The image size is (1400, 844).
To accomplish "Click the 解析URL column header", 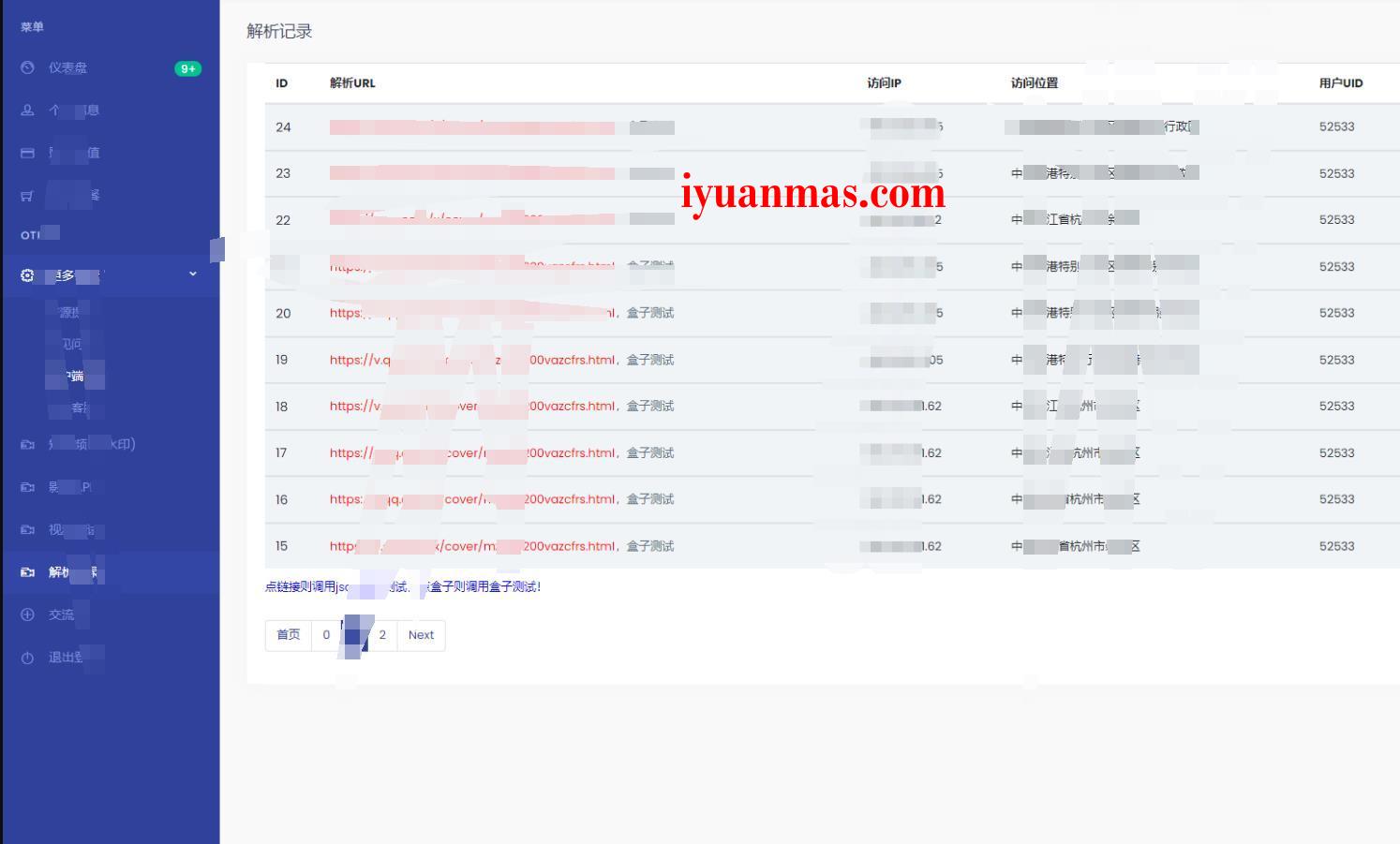I will pos(352,83).
